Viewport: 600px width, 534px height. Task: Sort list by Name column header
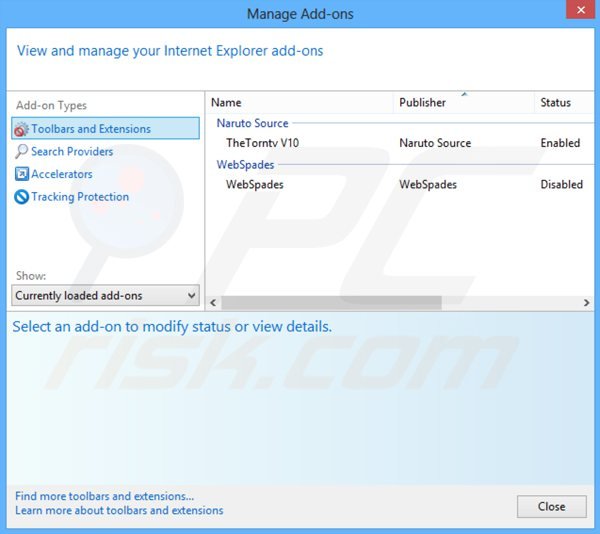(300, 103)
